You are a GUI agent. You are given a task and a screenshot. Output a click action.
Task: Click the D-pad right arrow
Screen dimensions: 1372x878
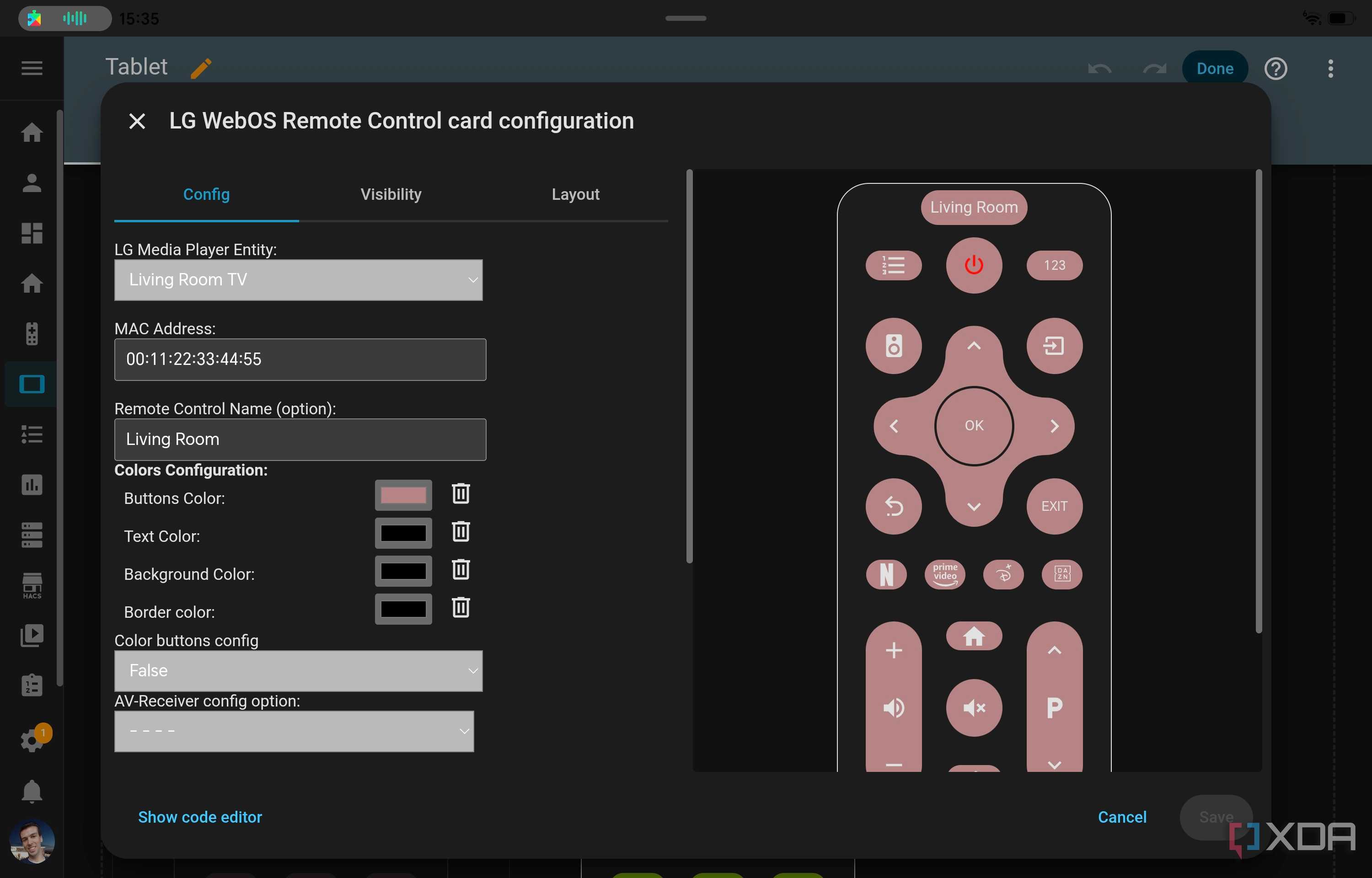pos(1054,426)
